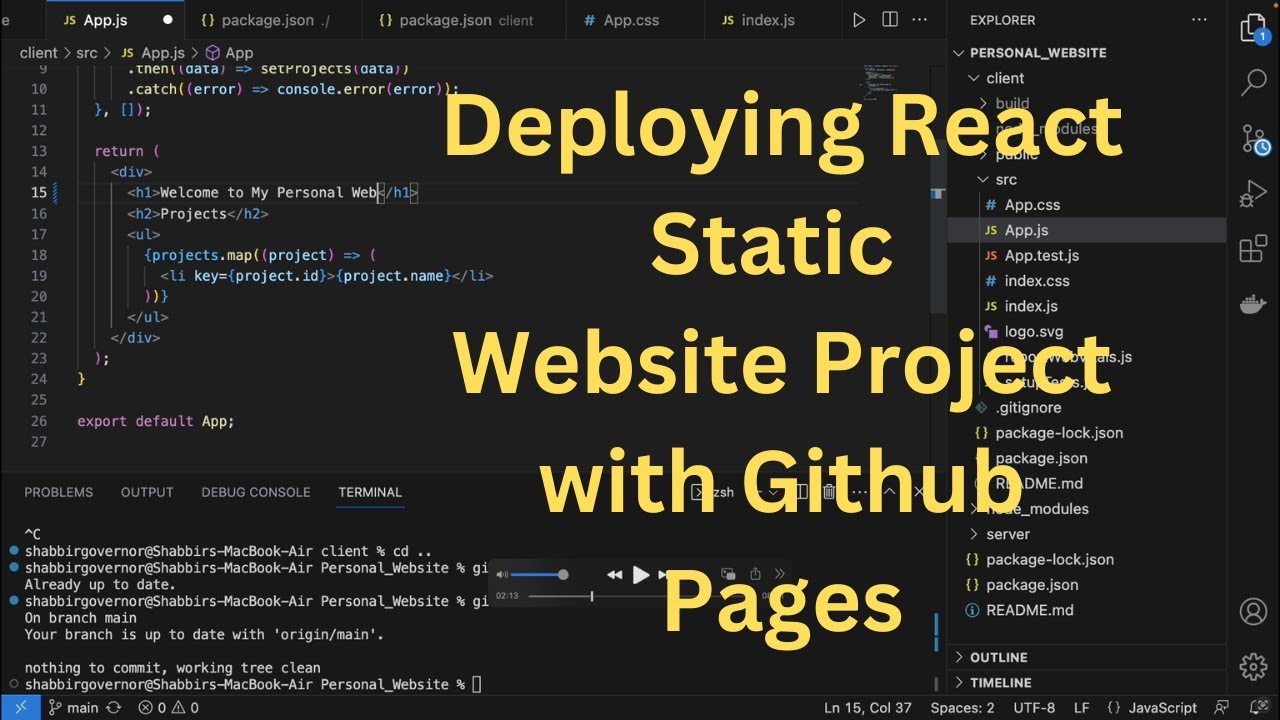Screen dimensions: 1280x720
Task: Click the Run code play icon in editor toolbar
Action: 859,20
